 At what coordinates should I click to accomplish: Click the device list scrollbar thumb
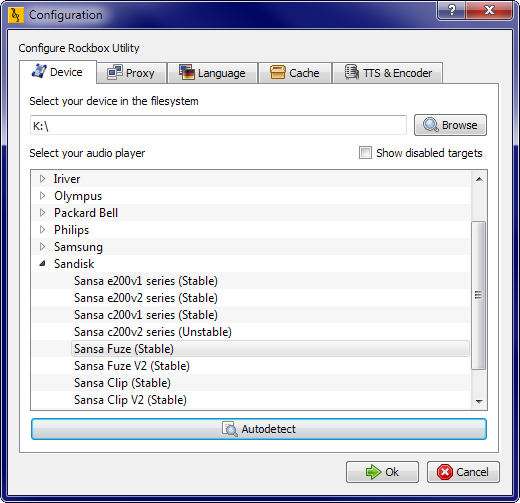click(479, 295)
